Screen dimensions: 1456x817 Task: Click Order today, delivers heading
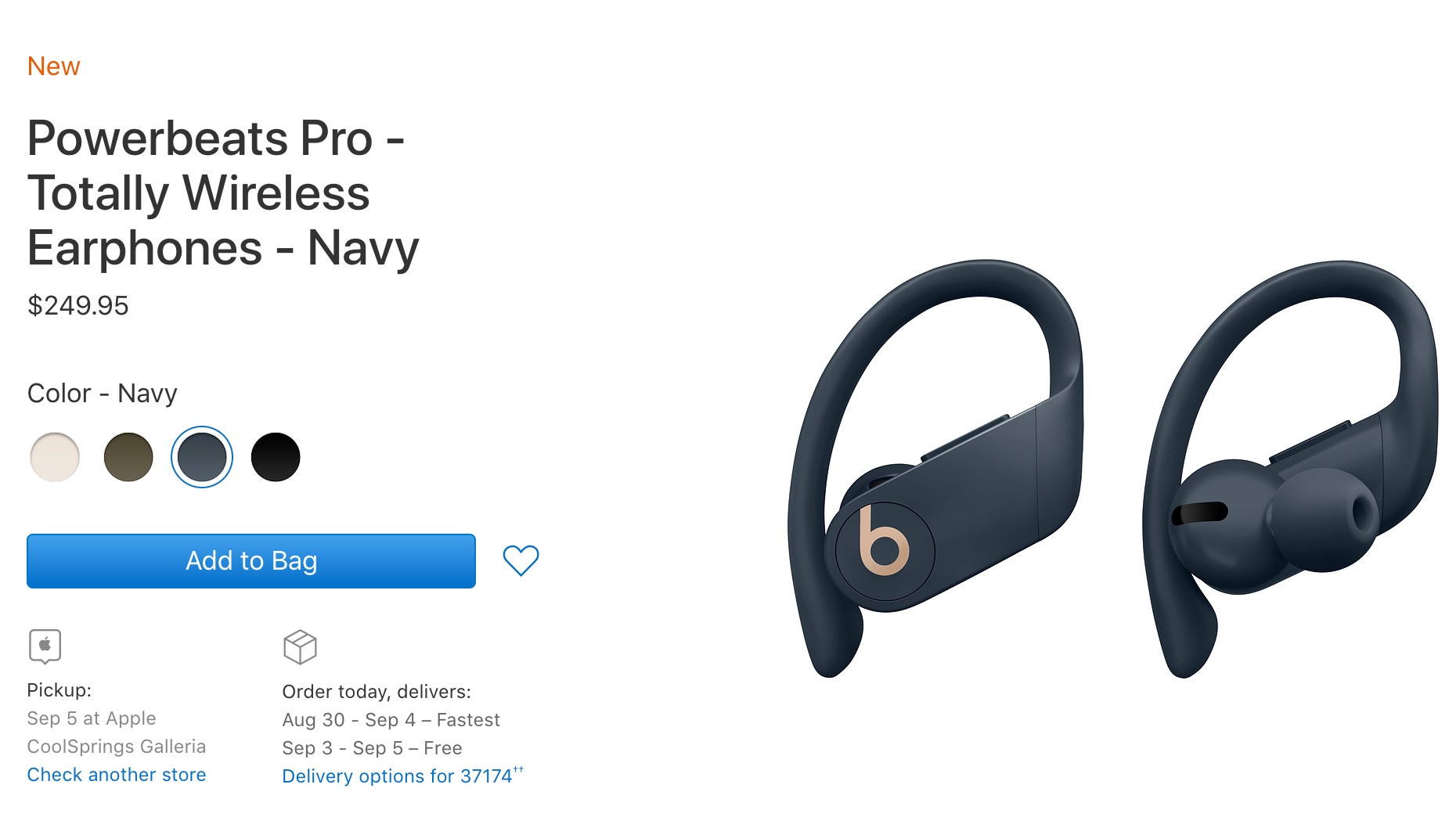(x=377, y=692)
